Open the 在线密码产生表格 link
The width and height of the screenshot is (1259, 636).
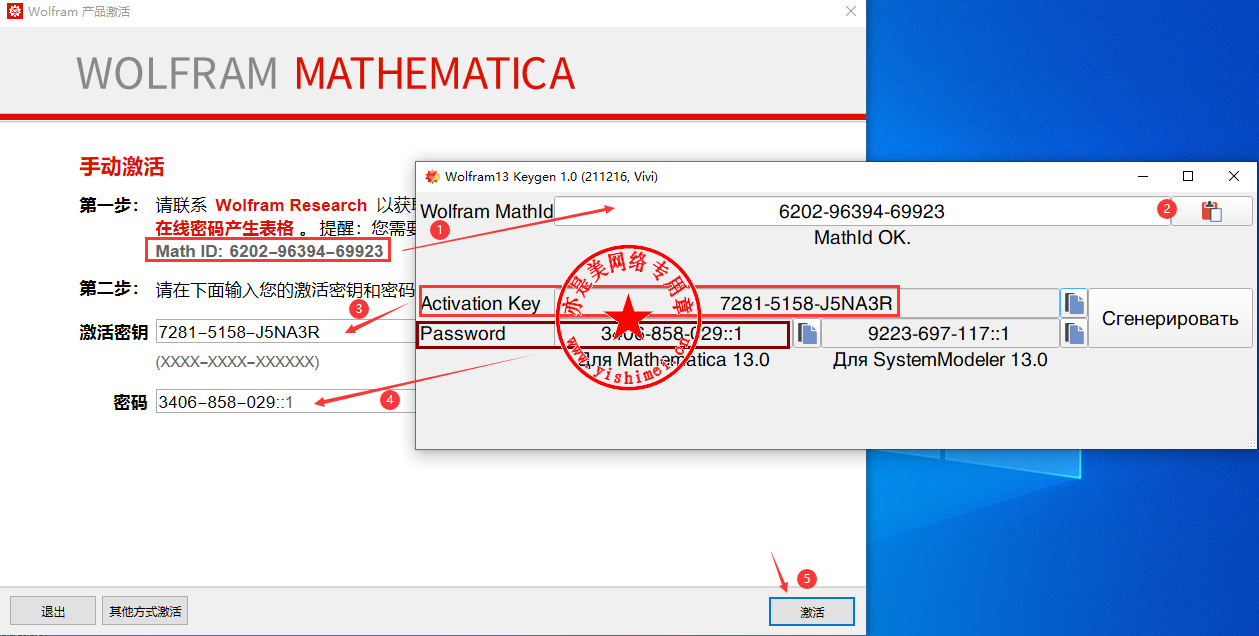tap(225, 228)
